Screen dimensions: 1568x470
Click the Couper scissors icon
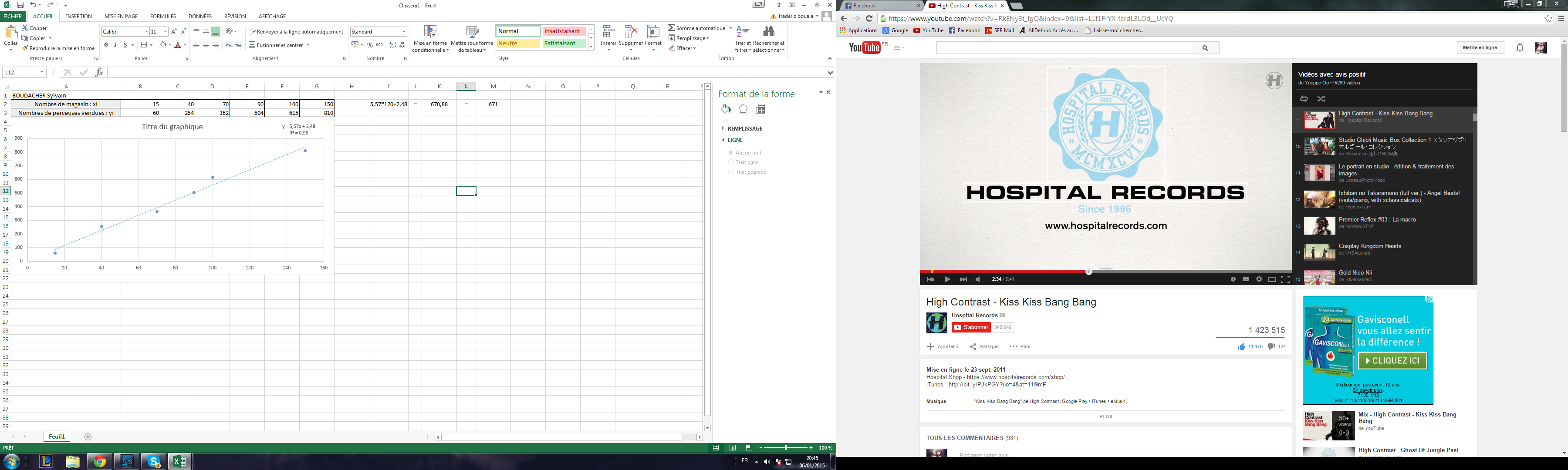(x=25, y=28)
